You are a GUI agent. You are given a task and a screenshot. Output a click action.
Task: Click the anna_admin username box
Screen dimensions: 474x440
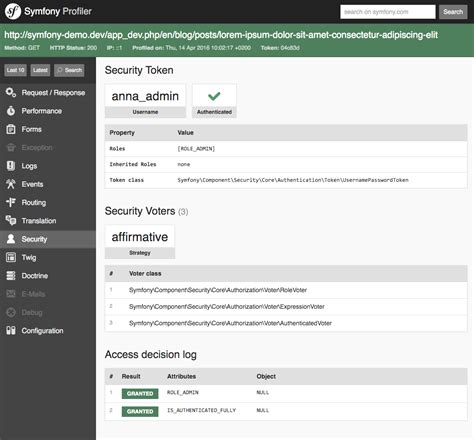click(x=145, y=101)
